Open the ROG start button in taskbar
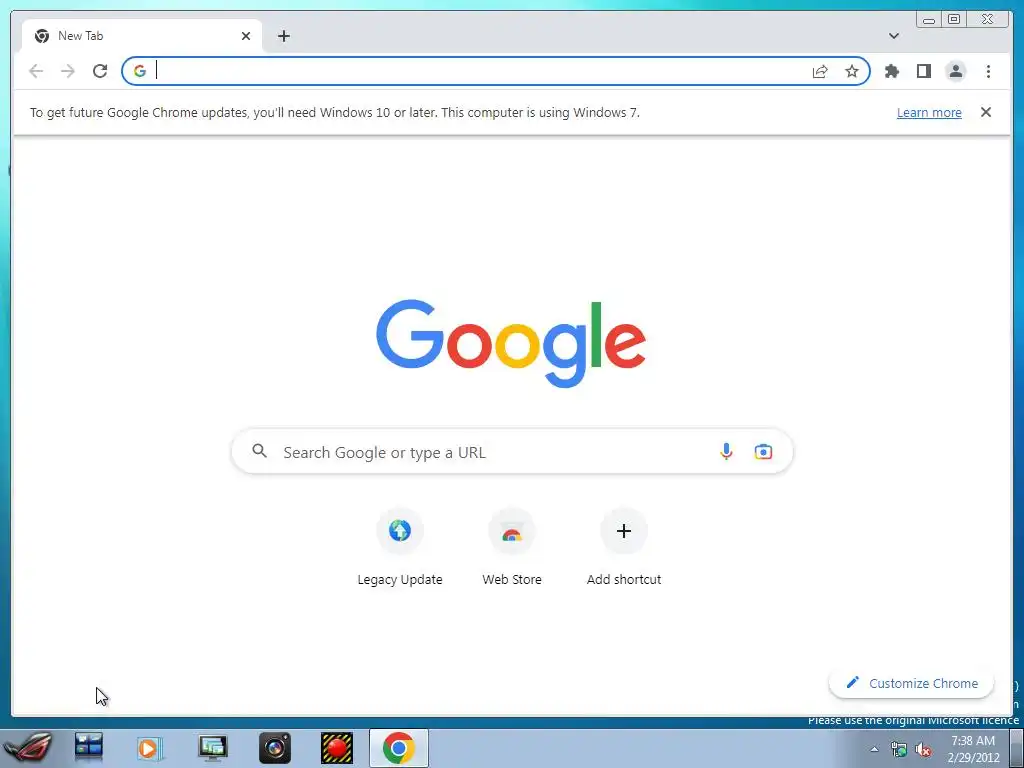 27,748
